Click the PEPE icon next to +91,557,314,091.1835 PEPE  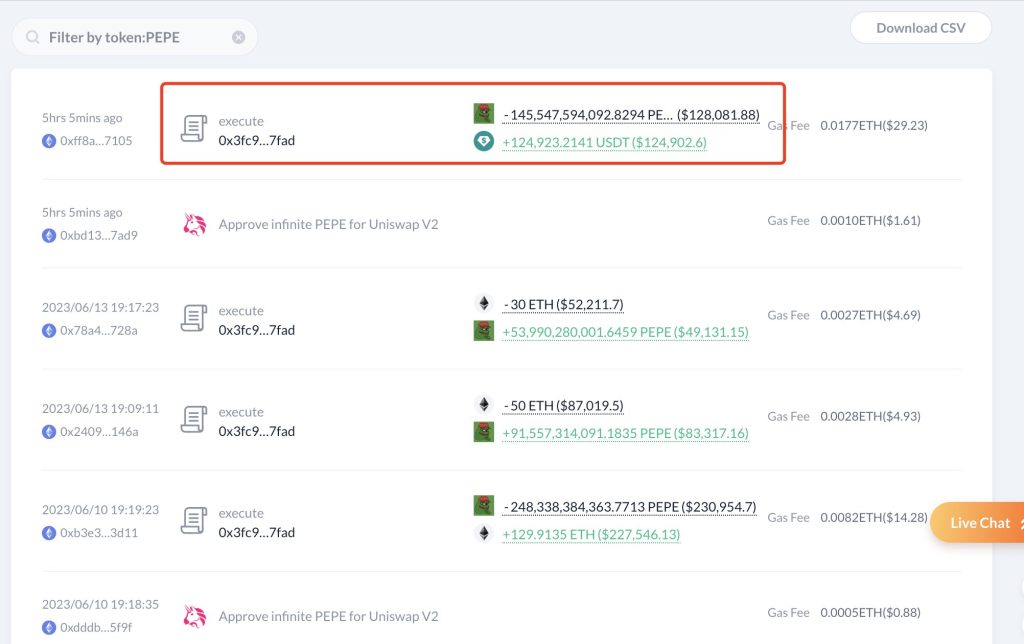tap(484, 432)
